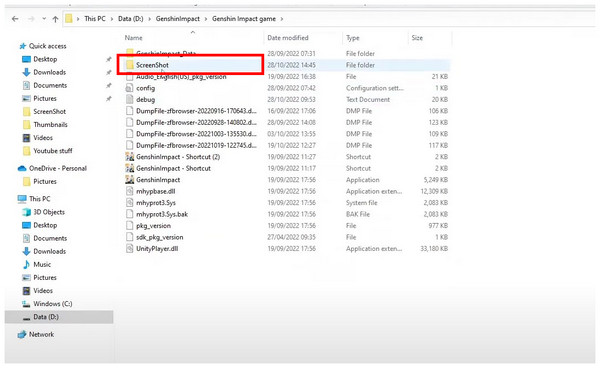Screen dimensions: 600x368
Task: Select the GenshinImpact application icon
Action: 130,180
